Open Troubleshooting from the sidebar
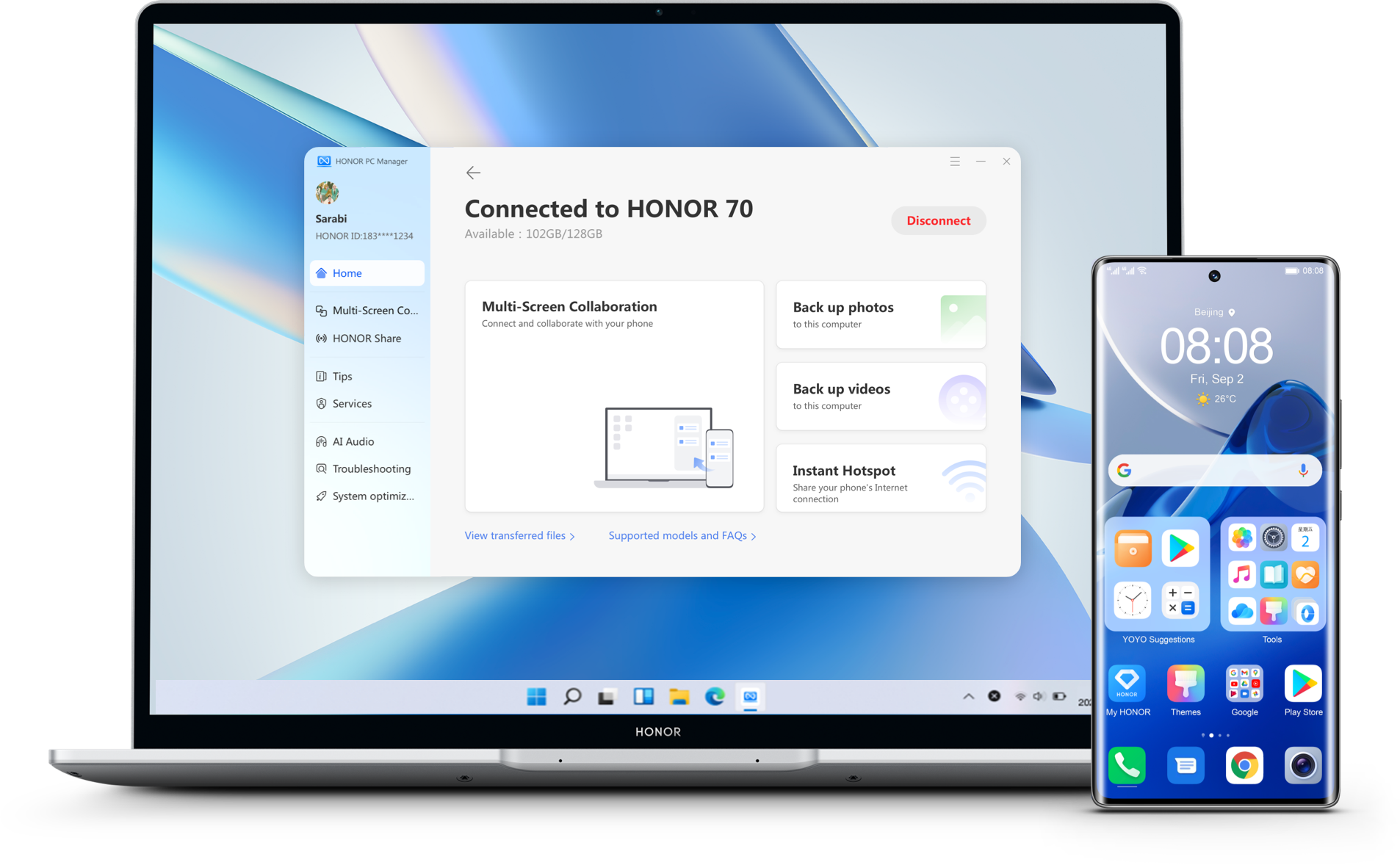The height and width of the screenshot is (865, 1400). click(371, 468)
